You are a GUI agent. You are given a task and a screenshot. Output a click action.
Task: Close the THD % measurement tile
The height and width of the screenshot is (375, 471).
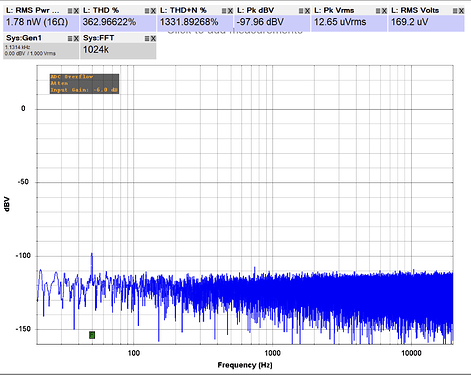coord(153,11)
